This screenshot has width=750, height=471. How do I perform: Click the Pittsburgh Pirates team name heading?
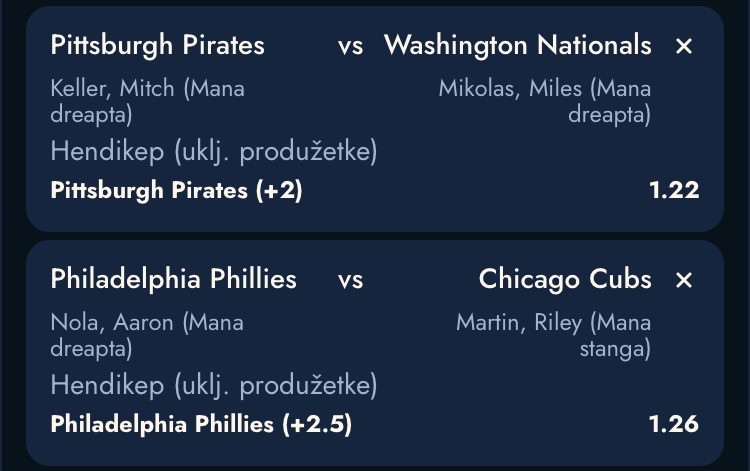[x=157, y=45]
